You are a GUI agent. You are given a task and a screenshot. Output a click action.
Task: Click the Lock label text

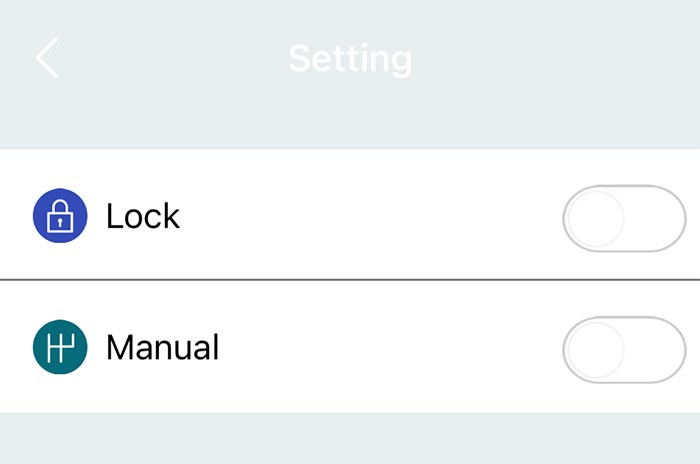click(x=143, y=216)
